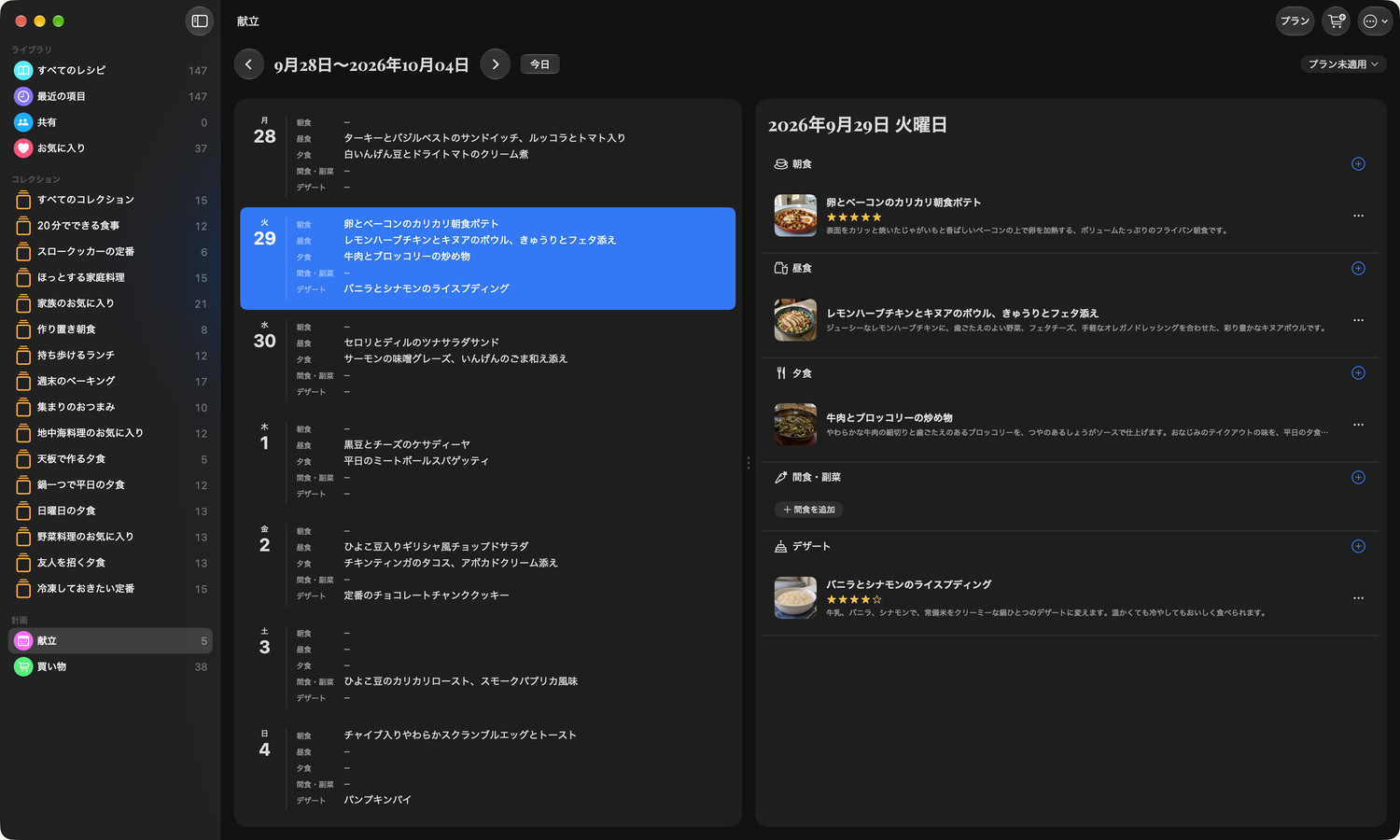The width and height of the screenshot is (1400, 840).
Task: Click the 20分でできる食事 collection icon
Action: coord(23,226)
